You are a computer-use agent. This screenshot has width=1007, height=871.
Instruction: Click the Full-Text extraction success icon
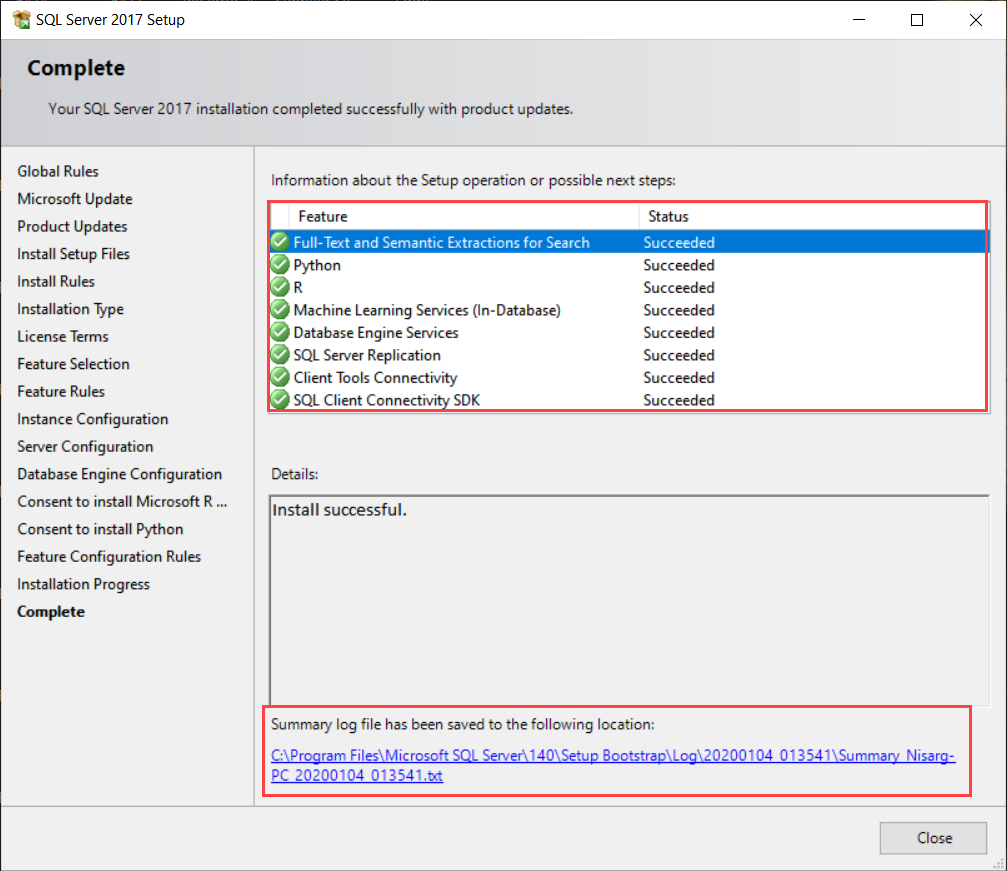pos(279,241)
